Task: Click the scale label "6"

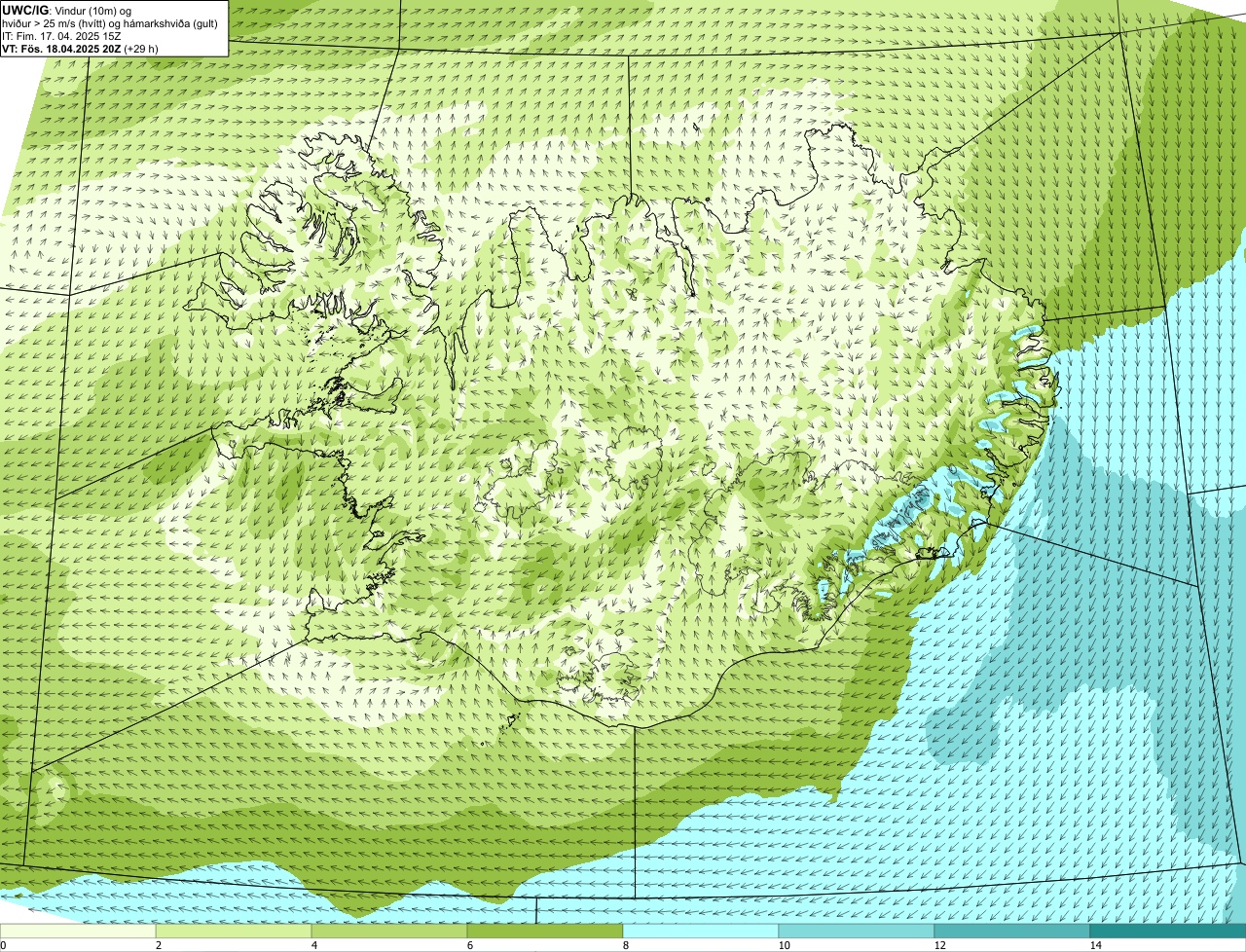Action: click(x=469, y=945)
